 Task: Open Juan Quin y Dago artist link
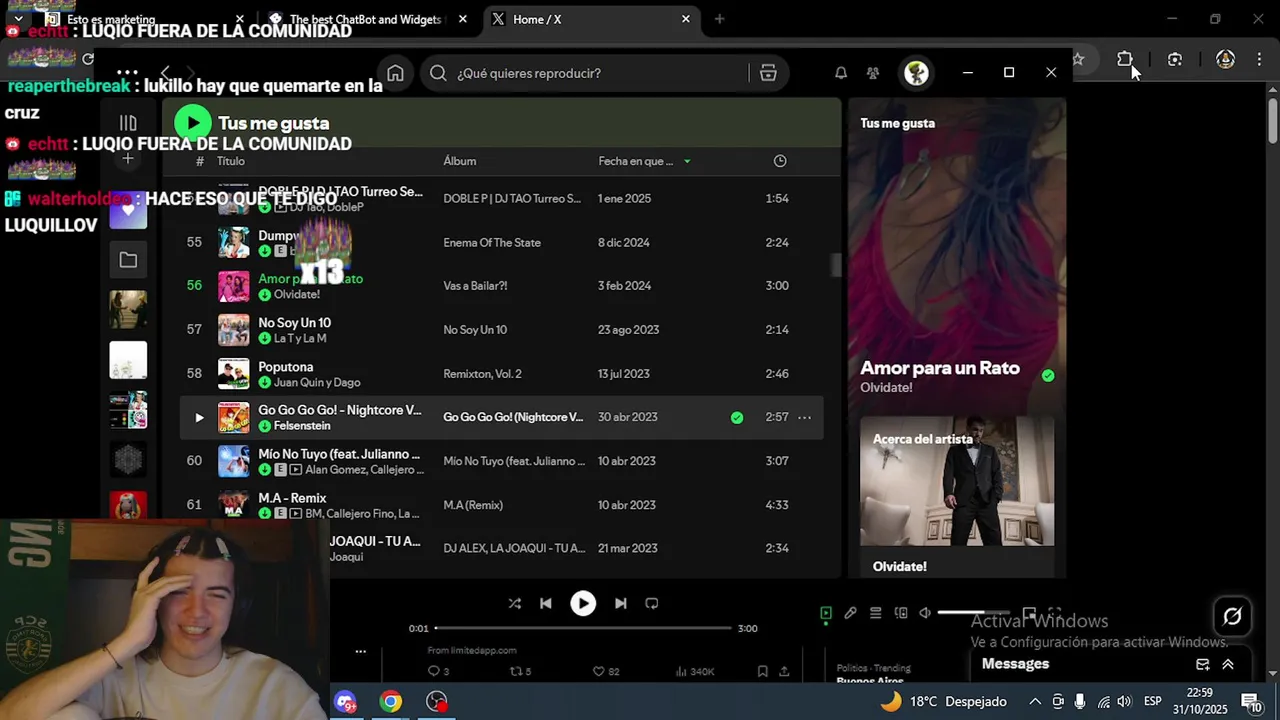(317, 383)
